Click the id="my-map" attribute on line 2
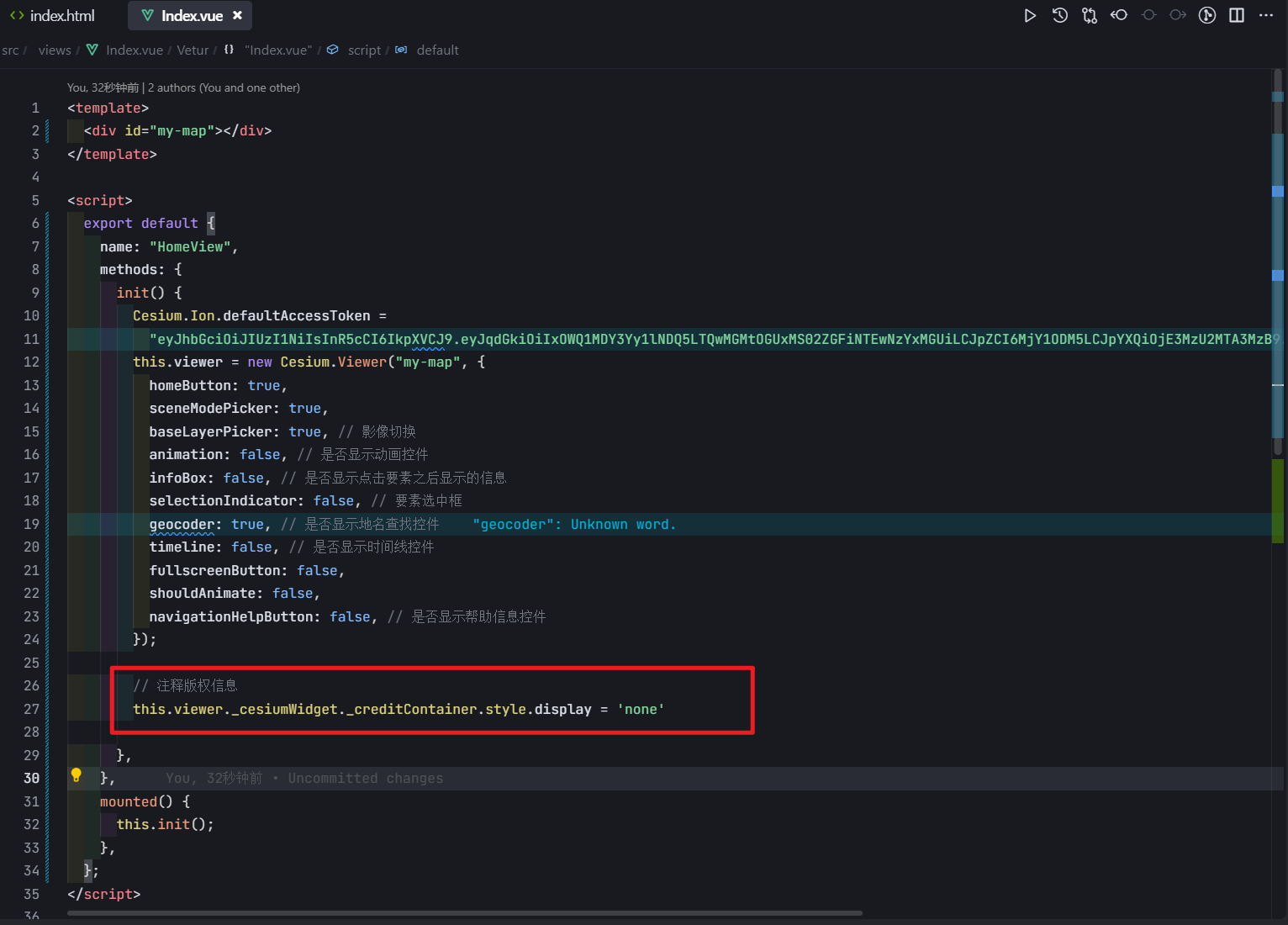This screenshot has width=1288, height=925. 169,131
